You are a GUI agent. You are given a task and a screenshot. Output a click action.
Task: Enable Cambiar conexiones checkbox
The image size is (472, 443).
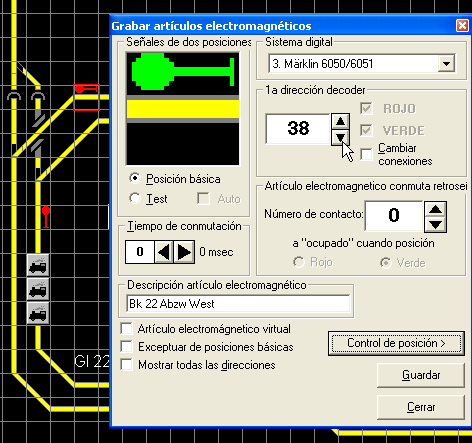coord(366,154)
